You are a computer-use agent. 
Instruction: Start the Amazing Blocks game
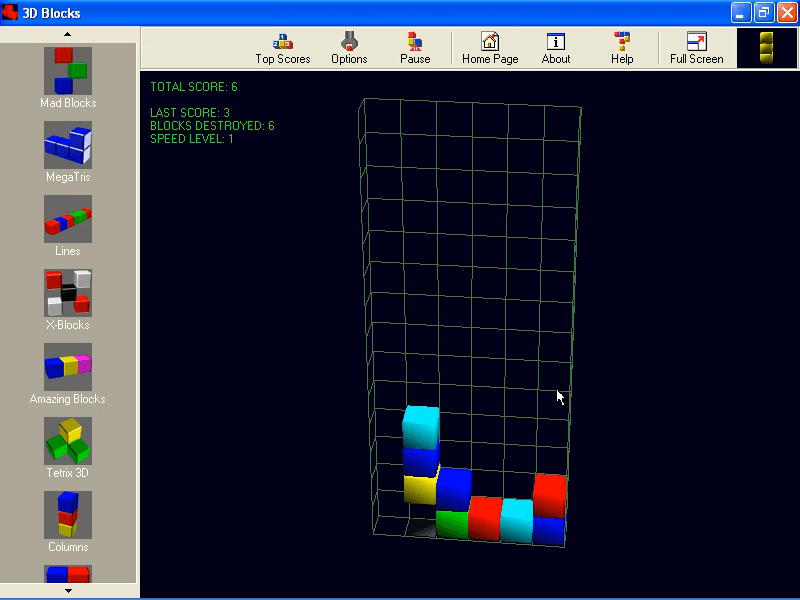(x=68, y=367)
